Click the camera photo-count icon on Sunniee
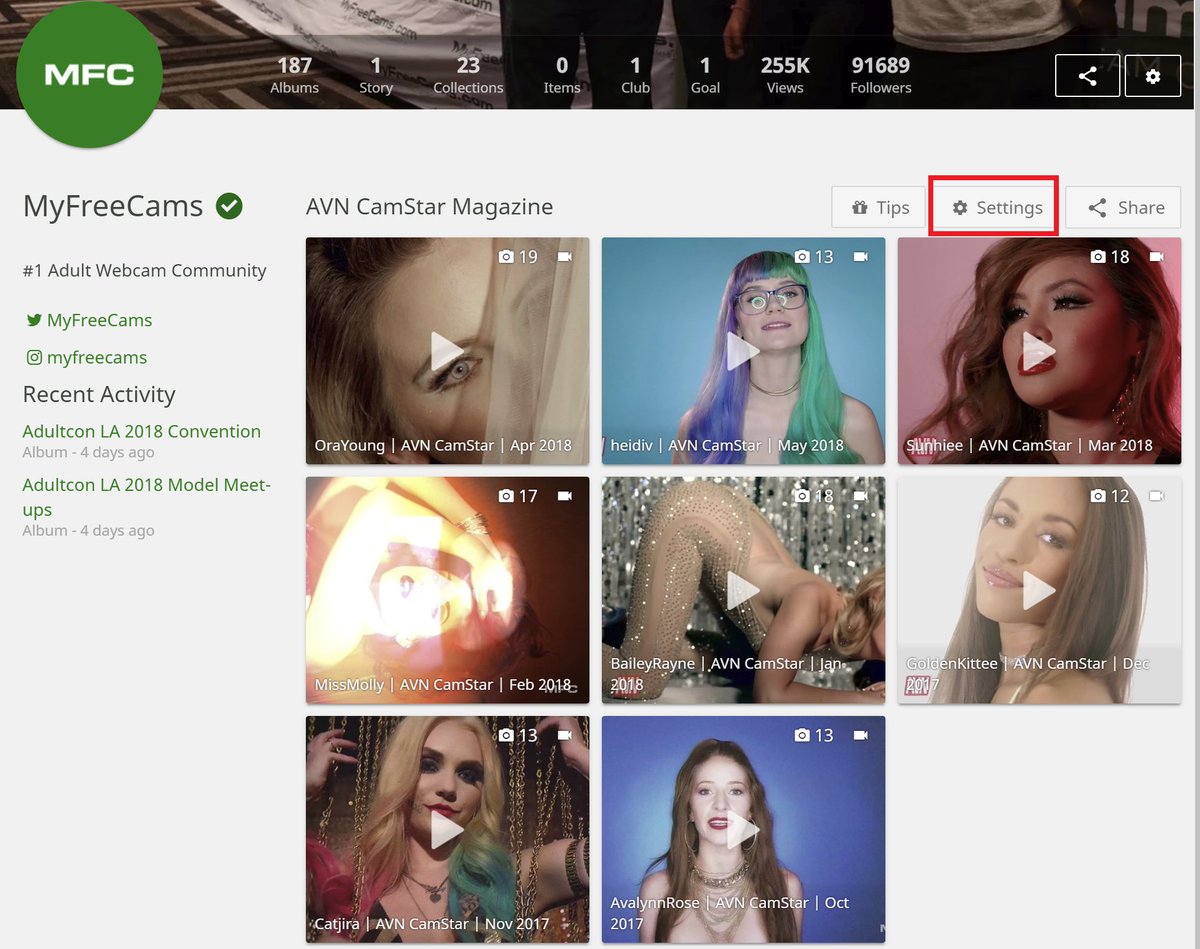The height and width of the screenshot is (949, 1200). click(1098, 257)
